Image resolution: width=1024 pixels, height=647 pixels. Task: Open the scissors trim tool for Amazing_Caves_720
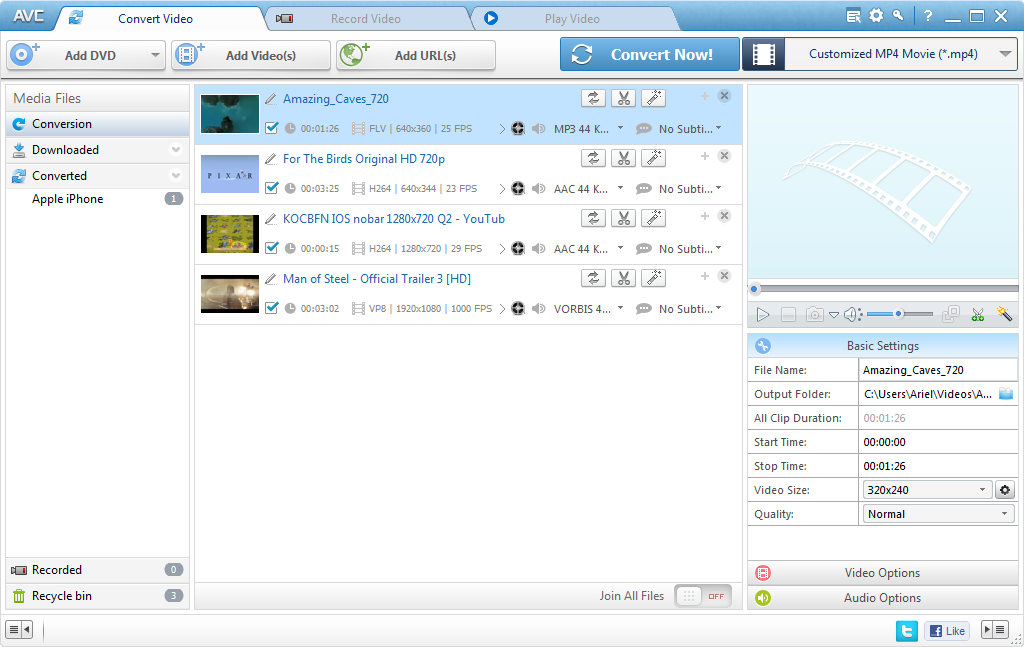click(623, 99)
